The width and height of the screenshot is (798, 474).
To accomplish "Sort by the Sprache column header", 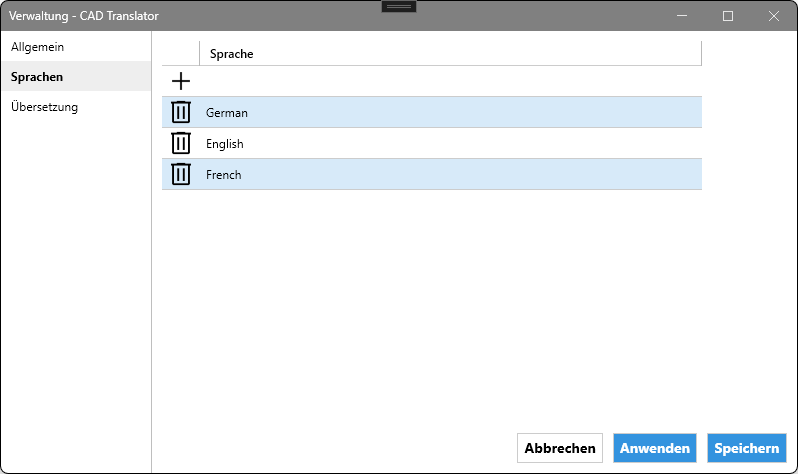I will tap(450, 53).
